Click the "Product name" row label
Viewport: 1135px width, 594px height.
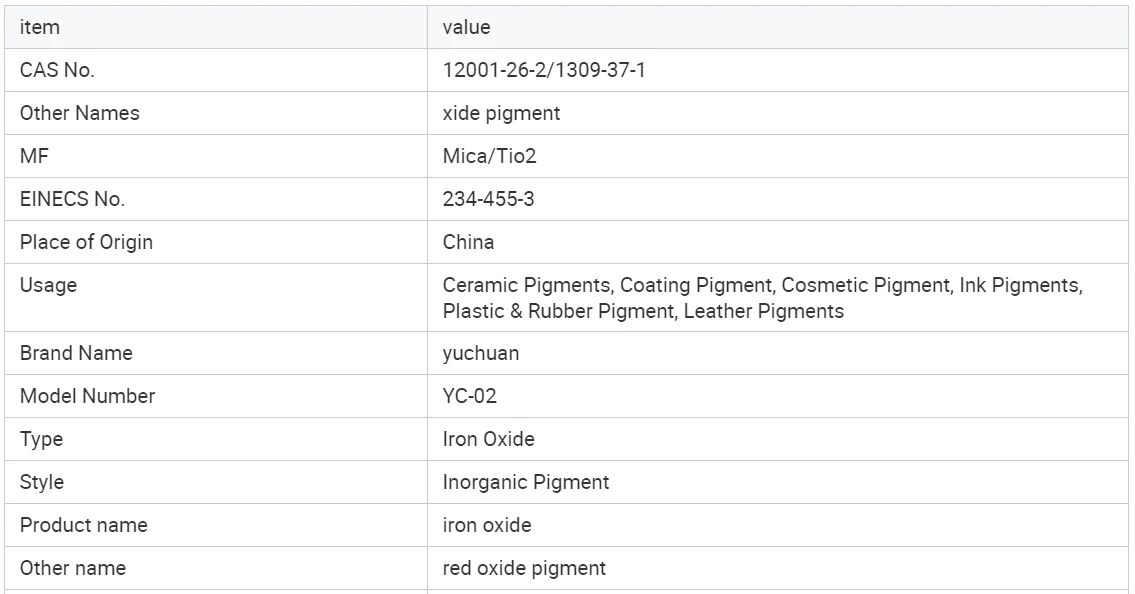click(83, 525)
